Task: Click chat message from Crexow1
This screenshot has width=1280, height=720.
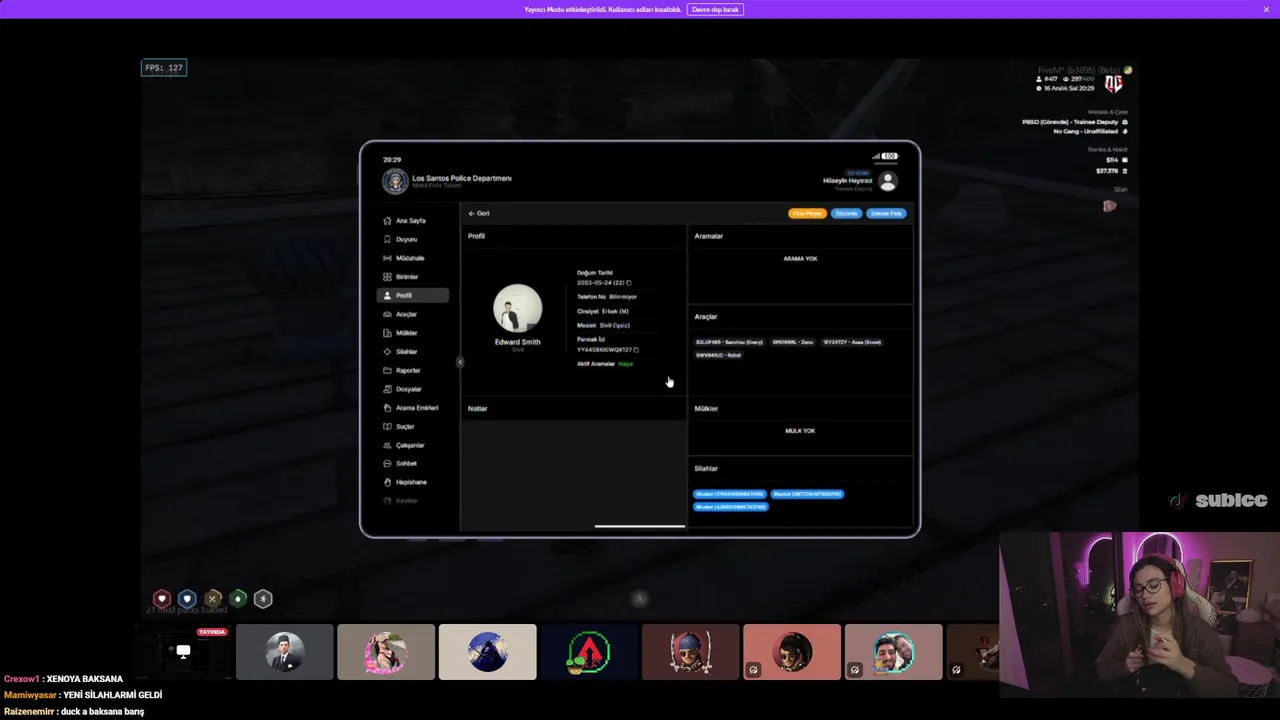Action: (63, 679)
